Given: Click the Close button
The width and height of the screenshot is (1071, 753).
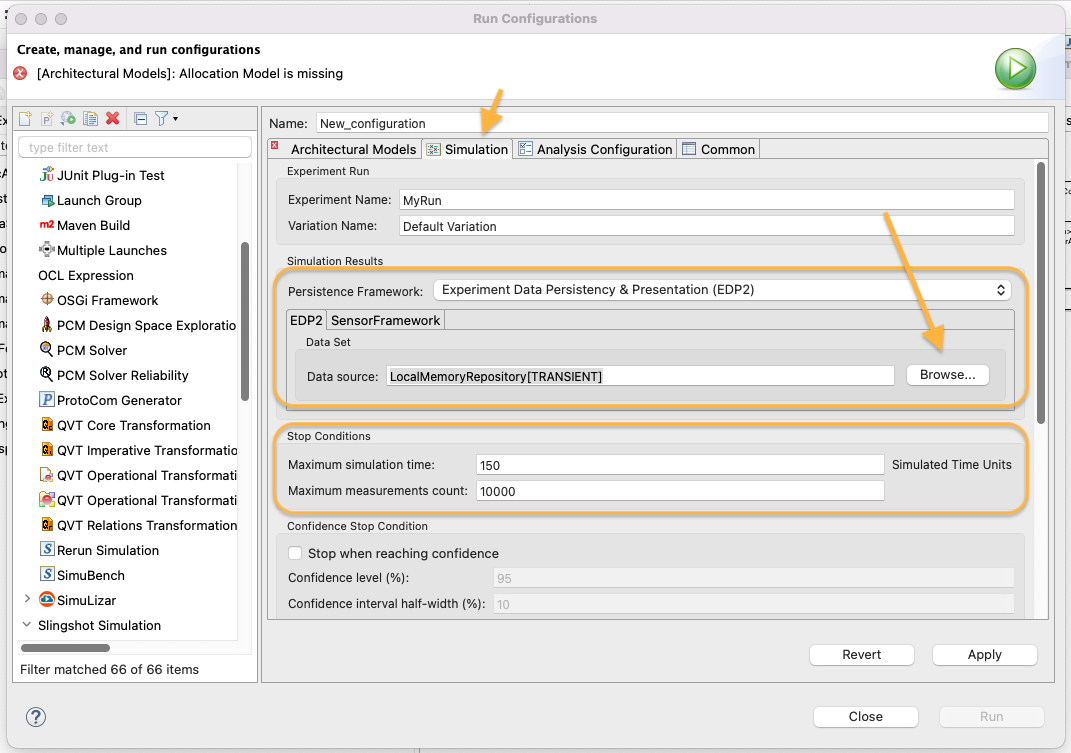Looking at the screenshot, I should point(865,717).
